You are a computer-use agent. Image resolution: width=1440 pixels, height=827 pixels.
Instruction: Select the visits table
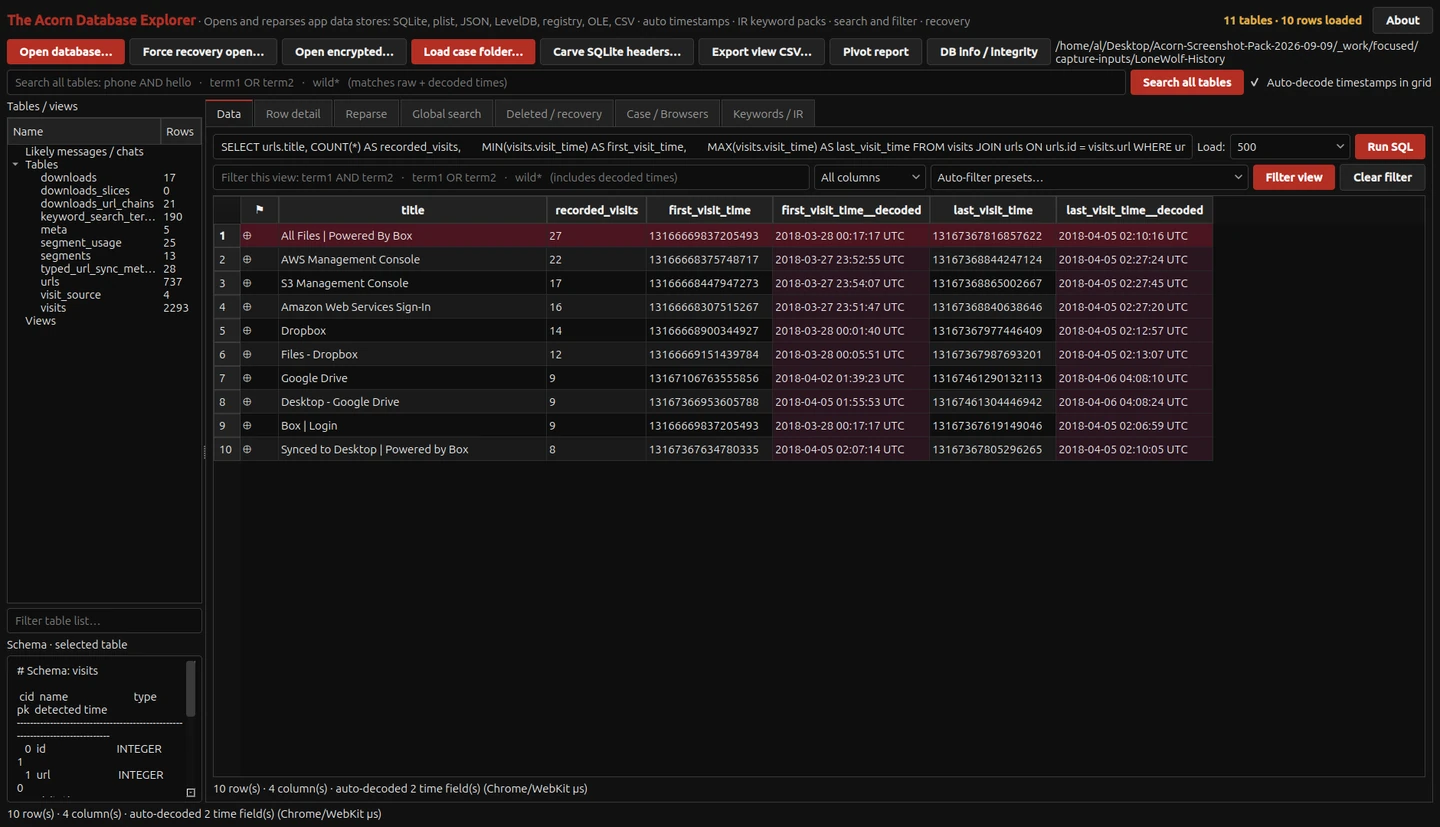[53, 308]
